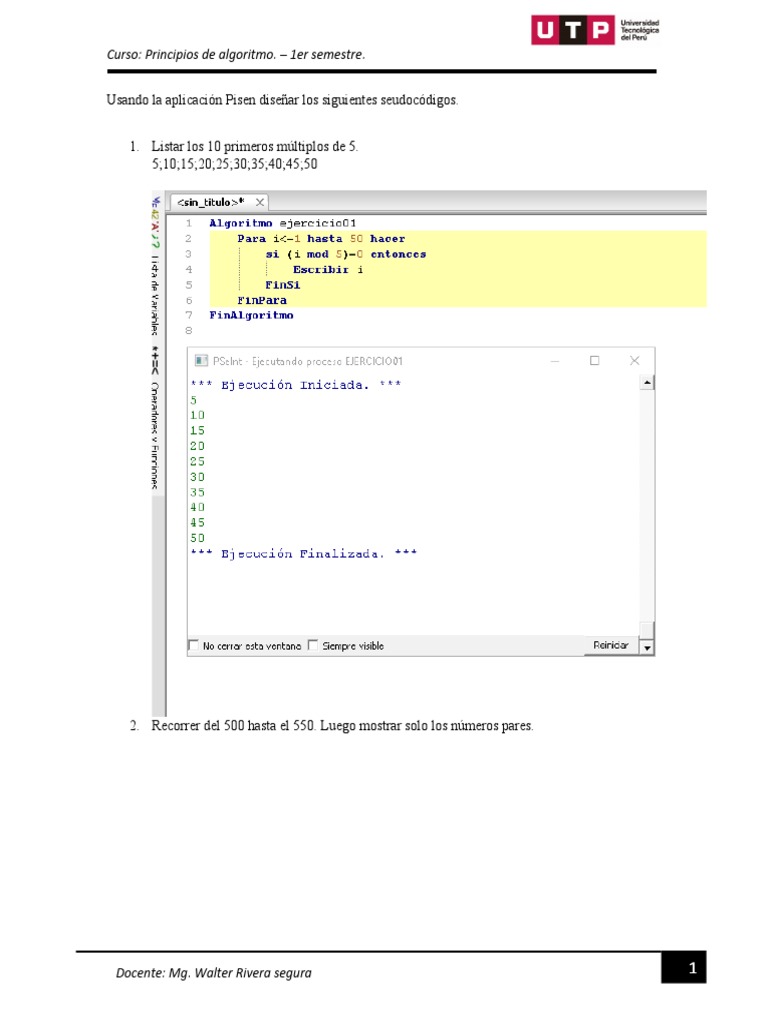Open the Lista de Variables side panel

[156, 295]
